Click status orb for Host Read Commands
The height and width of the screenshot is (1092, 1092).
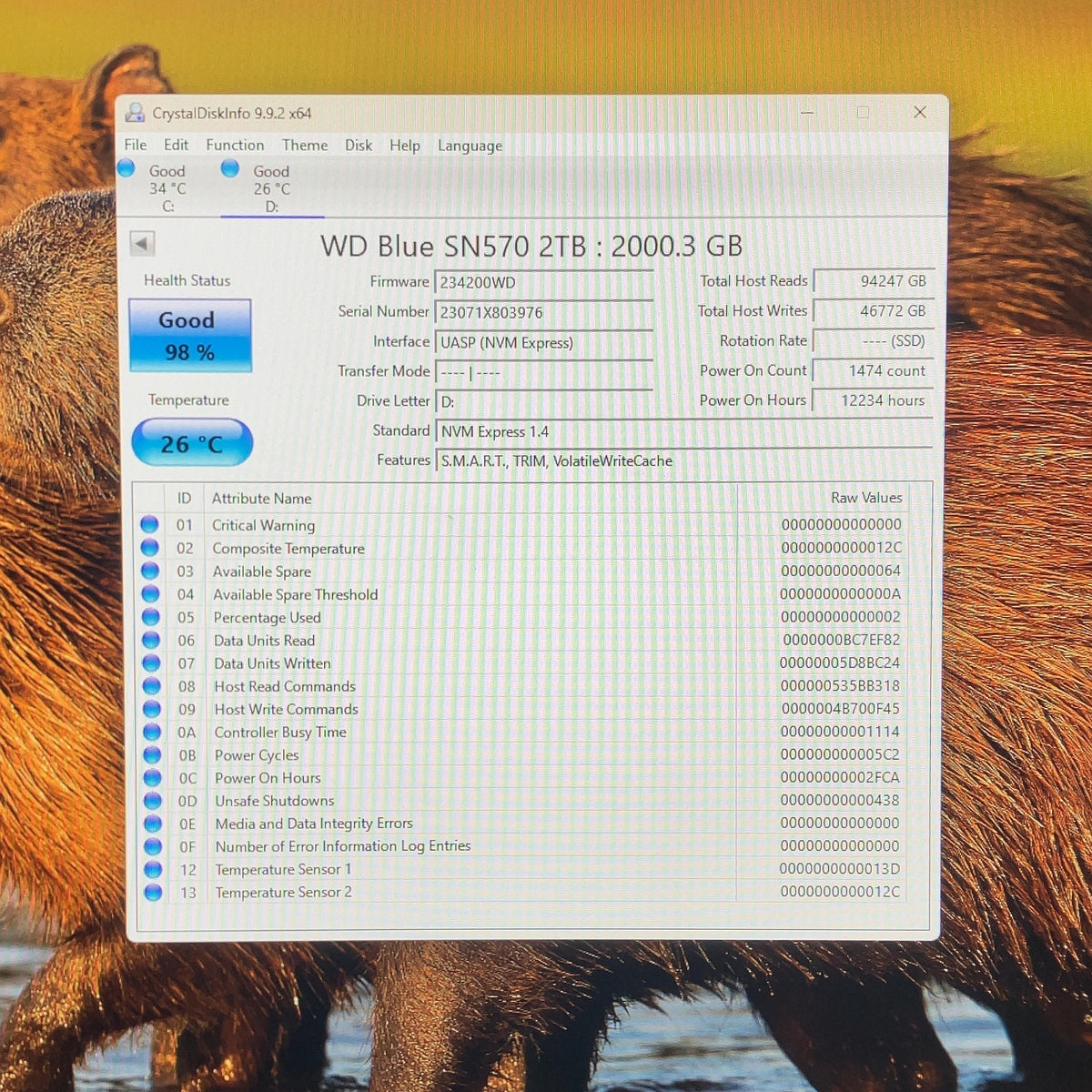[151, 686]
